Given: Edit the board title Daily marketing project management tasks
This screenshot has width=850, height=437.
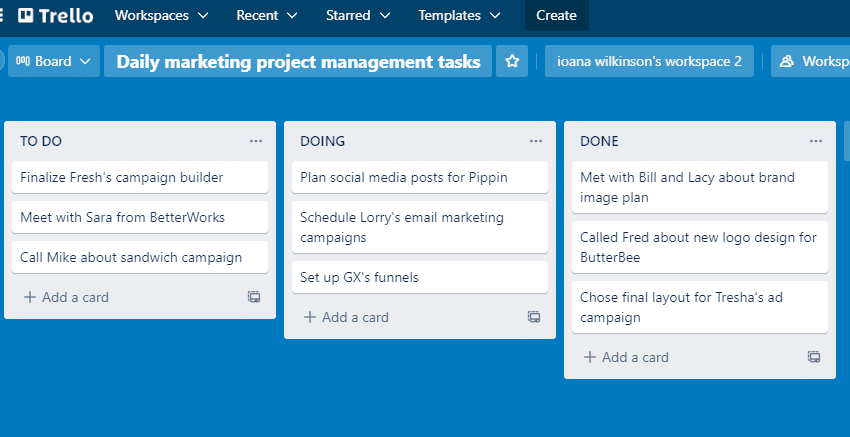Looking at the screenshot, I should [x=298, y=61].
